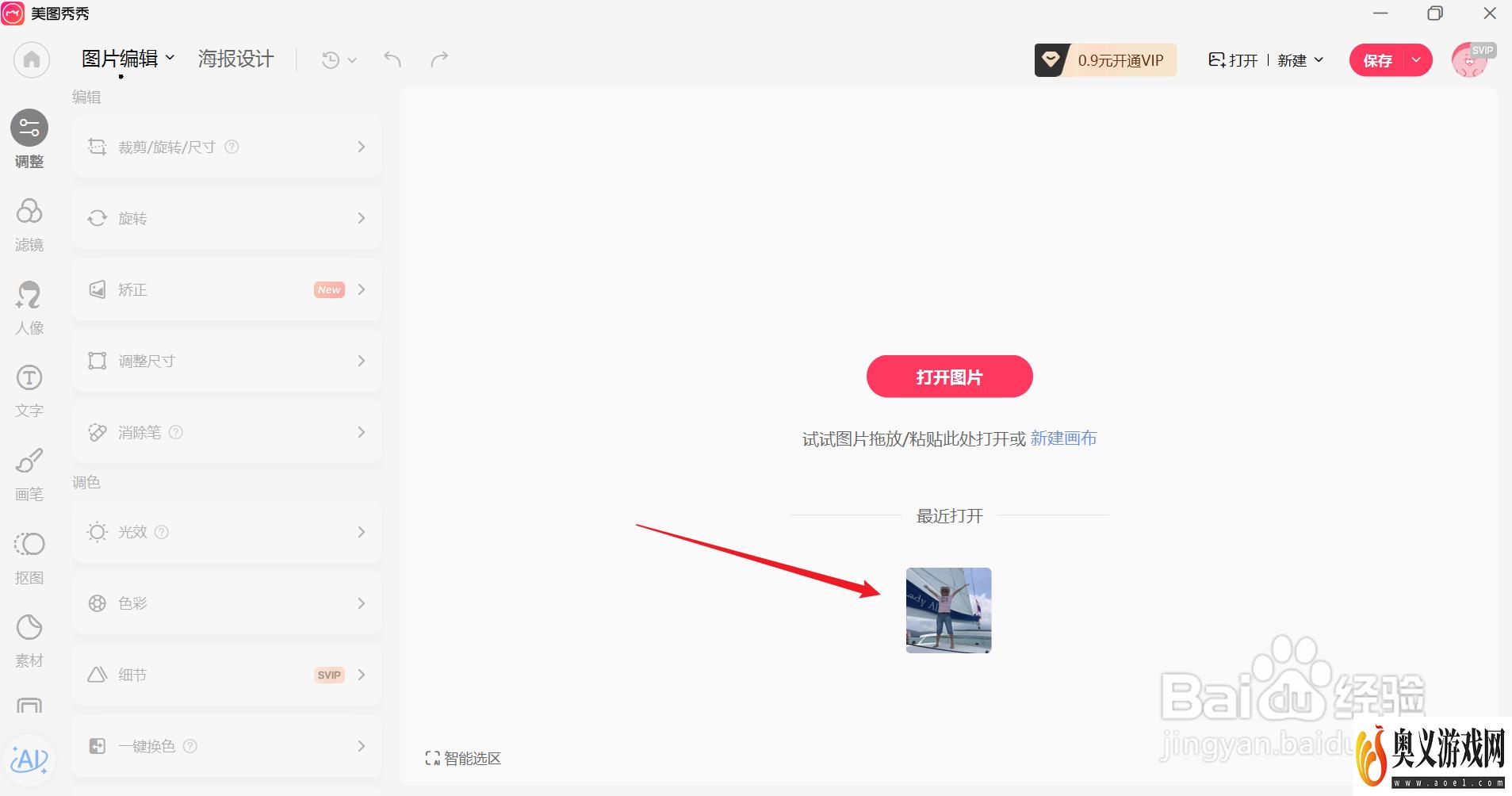This screenshot has width=1512, height=796.
Task: Expand the 细节 SVIP panel
Action: (227, 675)
